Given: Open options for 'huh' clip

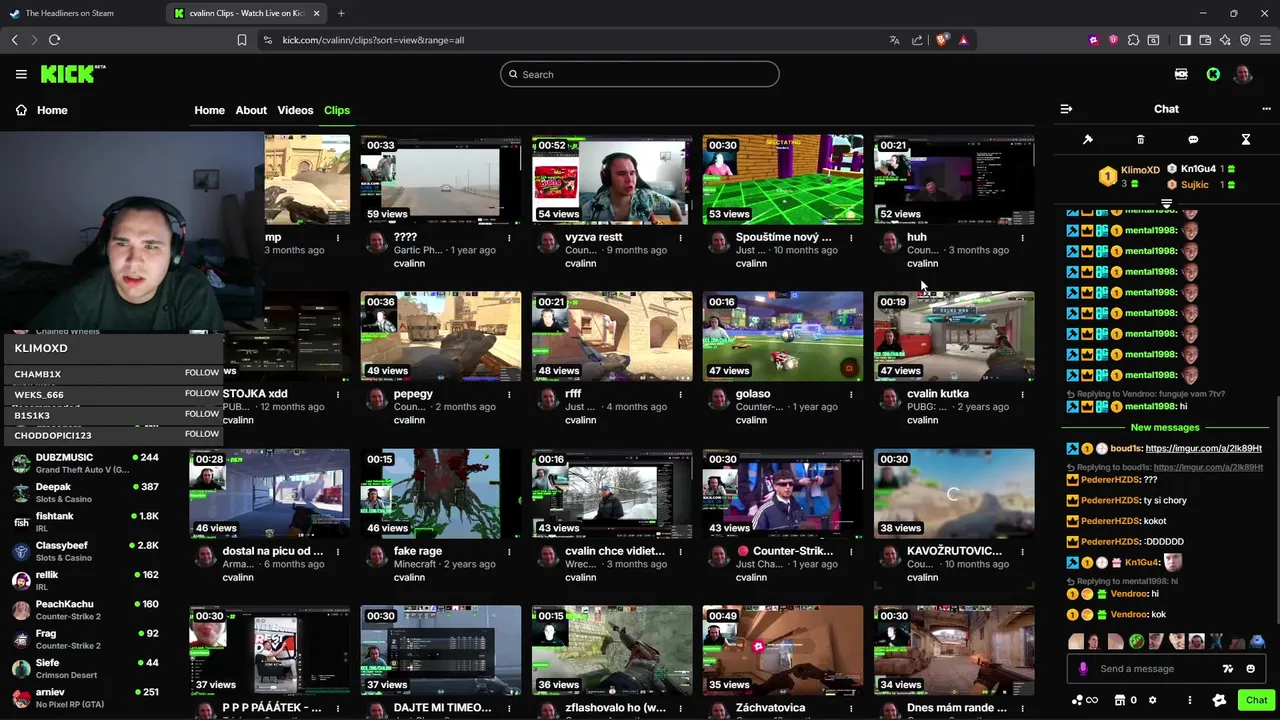Looking at the screenshot, I should (x=1022, y=238).
